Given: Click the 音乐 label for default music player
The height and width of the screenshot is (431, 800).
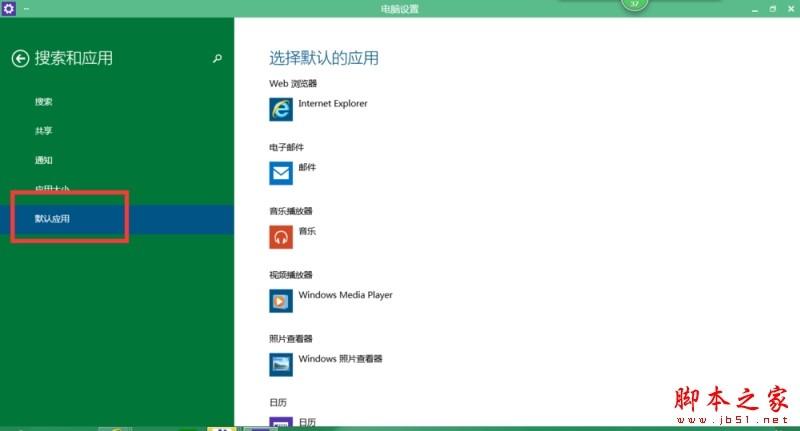Looking at the screenshot, I should coord(307,231).
